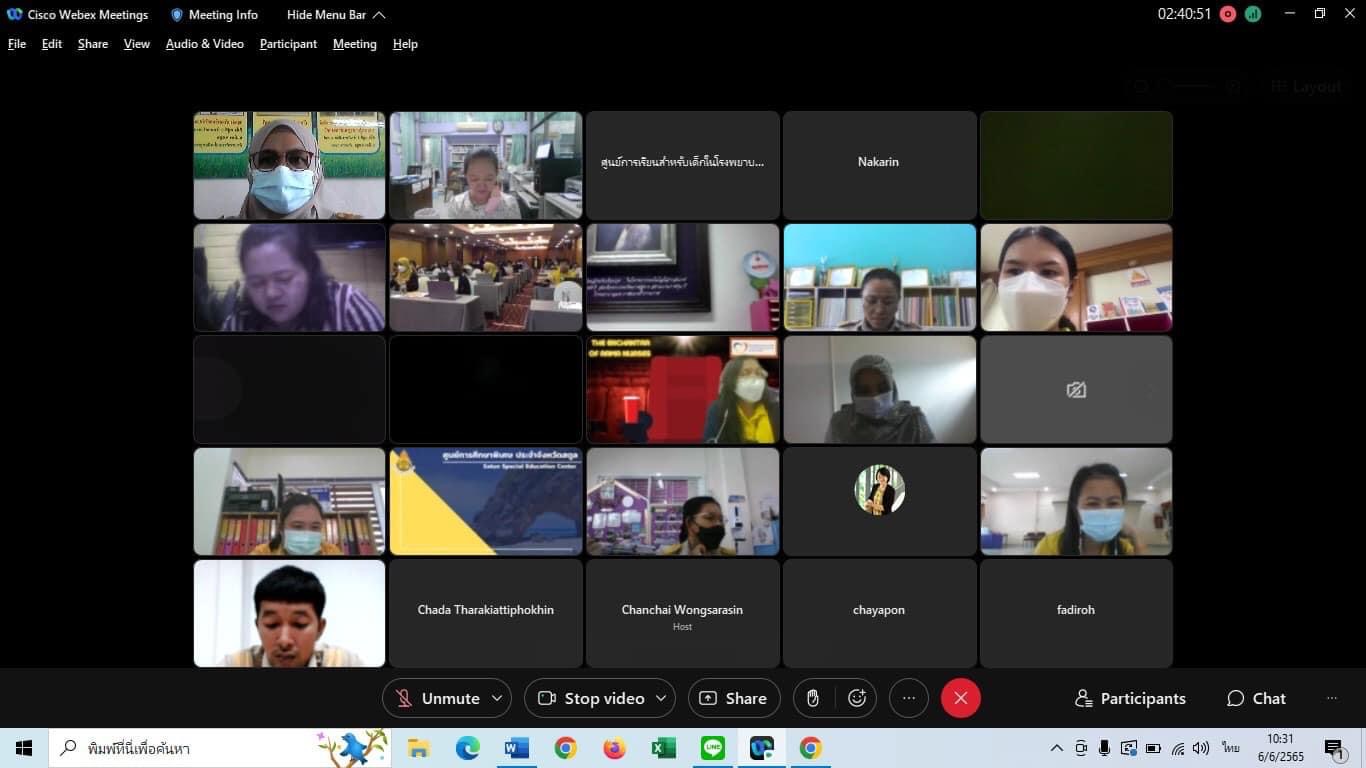1366x768 pixels.
Task: Click the red leave meeting button
Action: point(960,698)
